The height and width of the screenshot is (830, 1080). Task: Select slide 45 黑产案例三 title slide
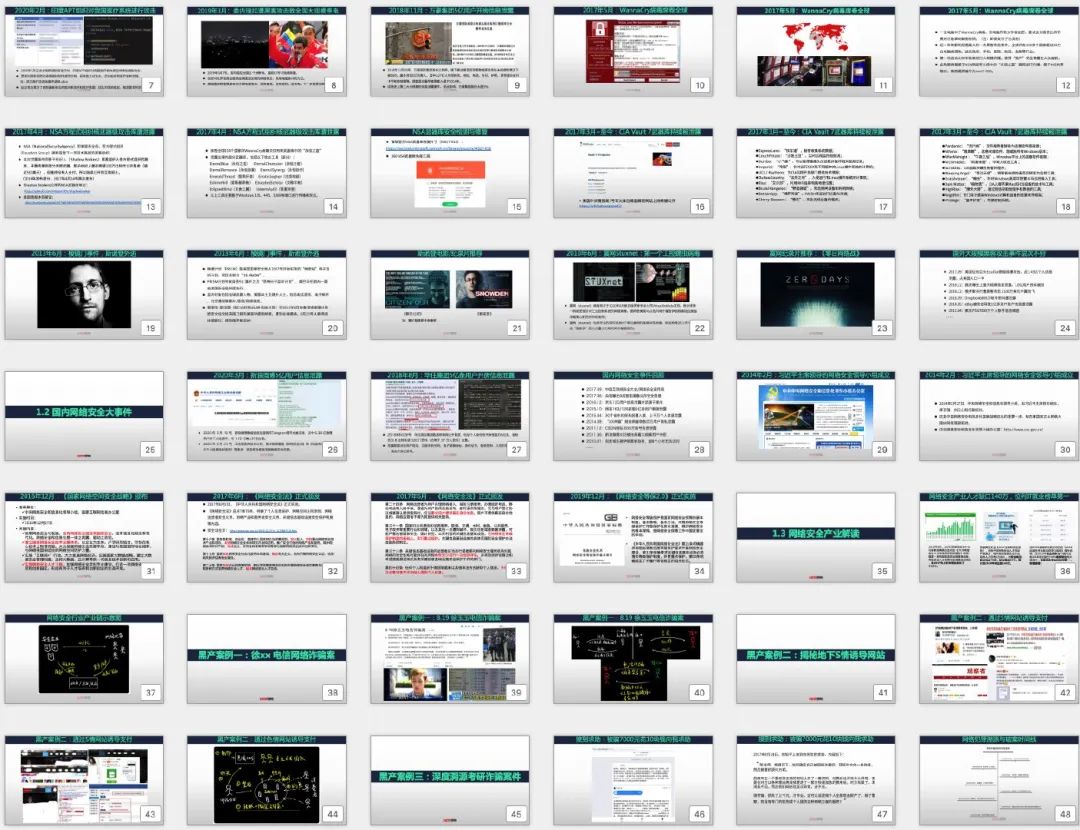449,782
